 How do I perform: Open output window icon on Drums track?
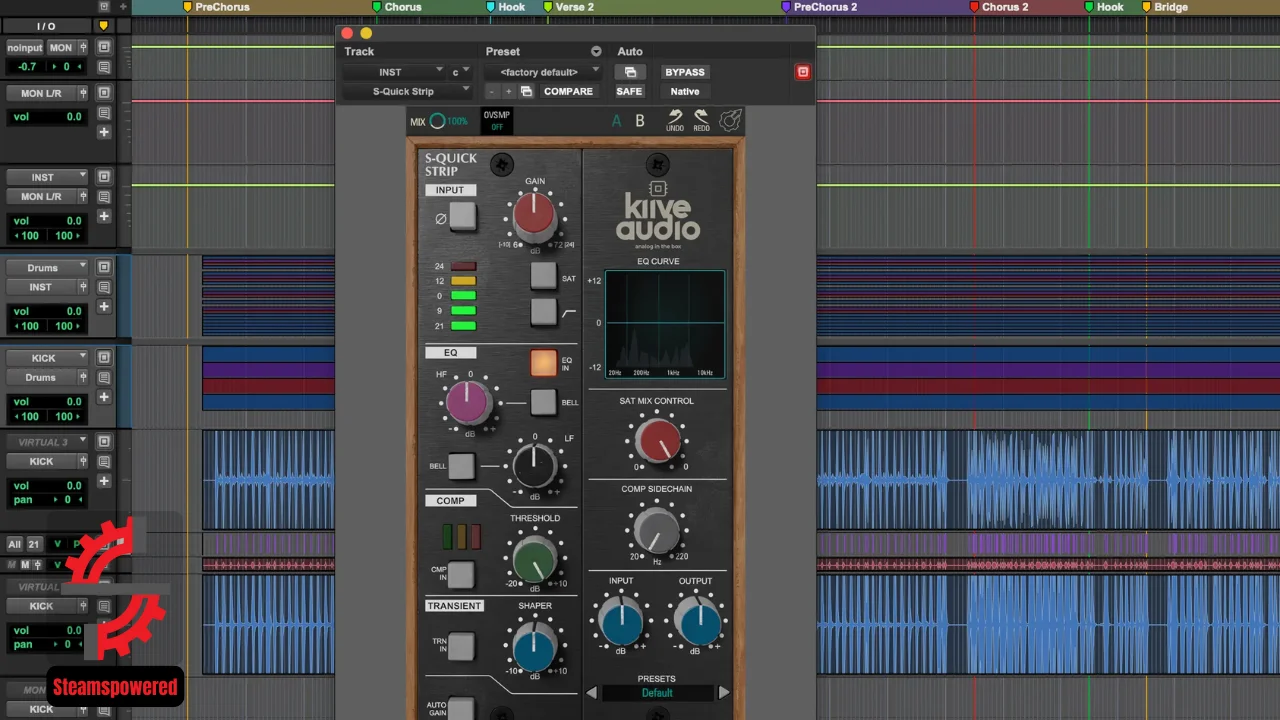pyautogui.click(x=104, y=267)
